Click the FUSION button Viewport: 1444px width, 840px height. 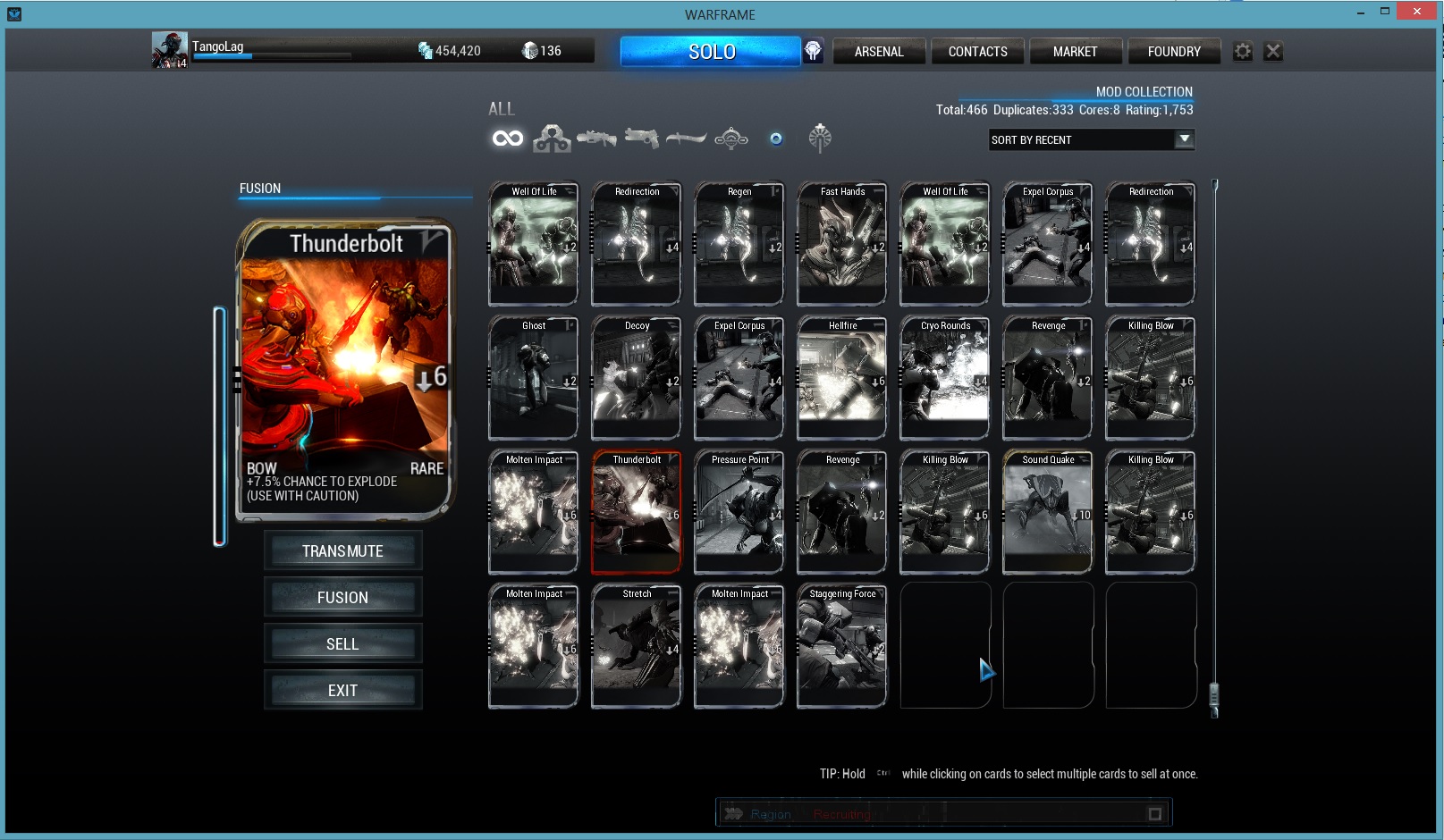point(342,598)
